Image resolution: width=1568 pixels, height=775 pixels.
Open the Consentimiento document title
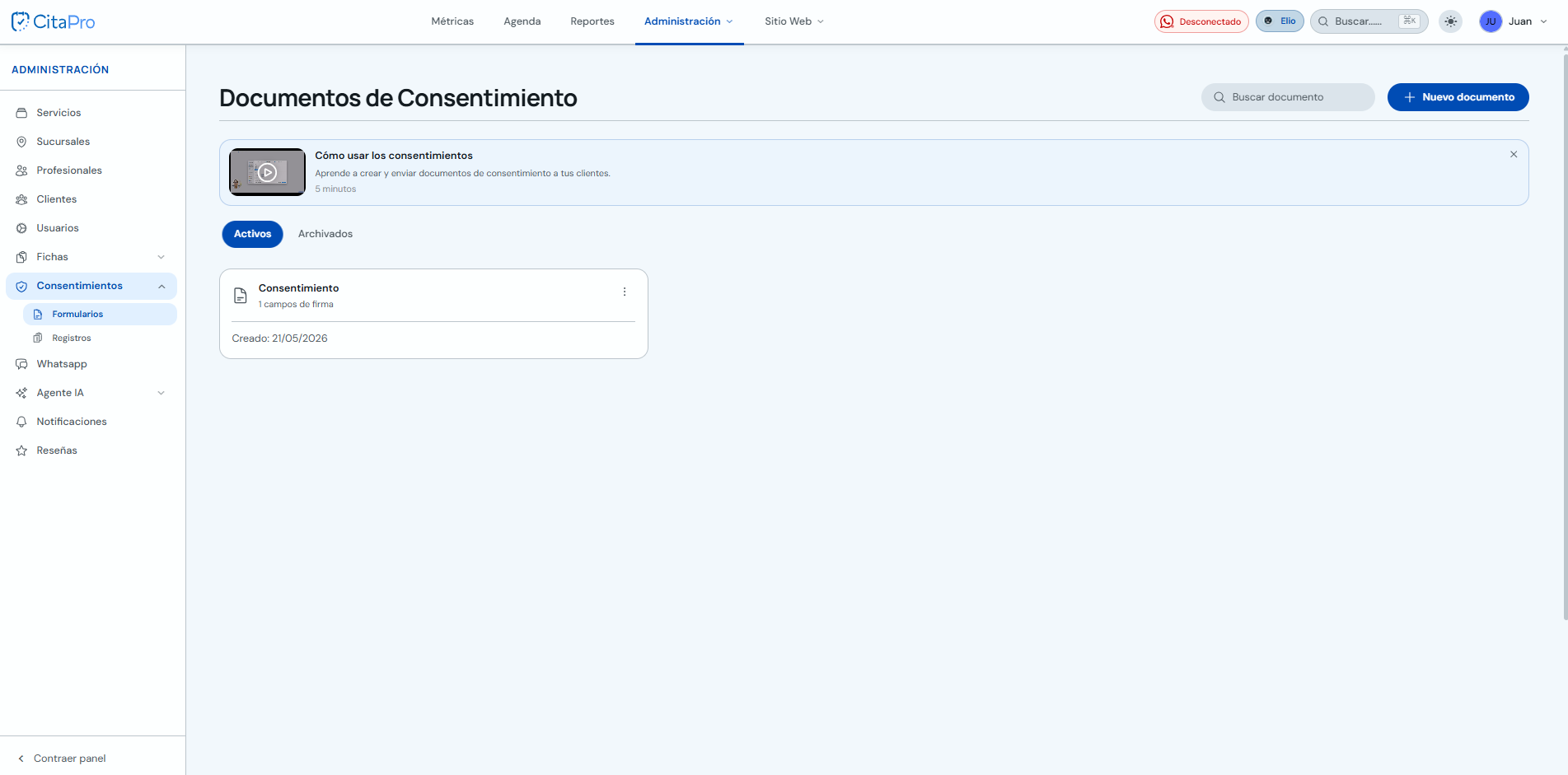299,288
